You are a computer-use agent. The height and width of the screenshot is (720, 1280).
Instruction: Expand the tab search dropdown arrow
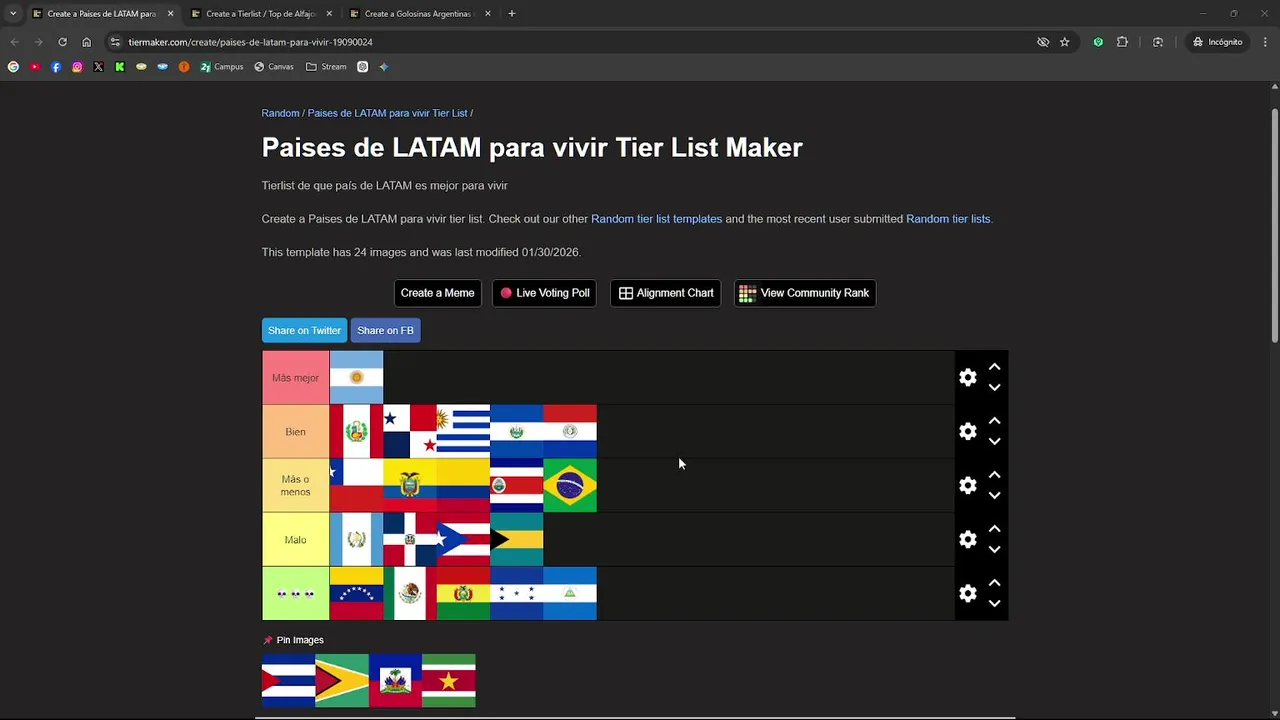pyautogui.click(x=13, y=14)
